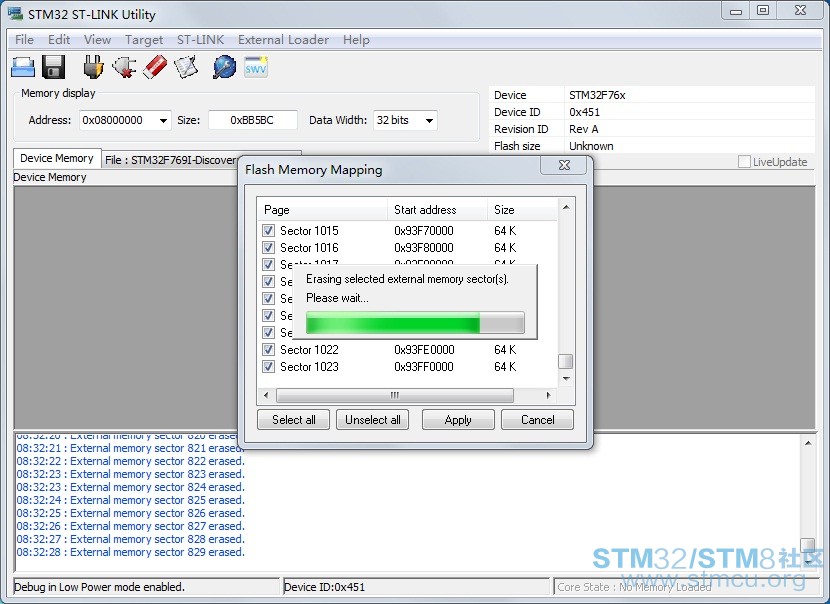The height and width of the screenshot is (604, 830).
Task: Maximize the ST-LINK Utility window
Action: [x=763, y=11]
